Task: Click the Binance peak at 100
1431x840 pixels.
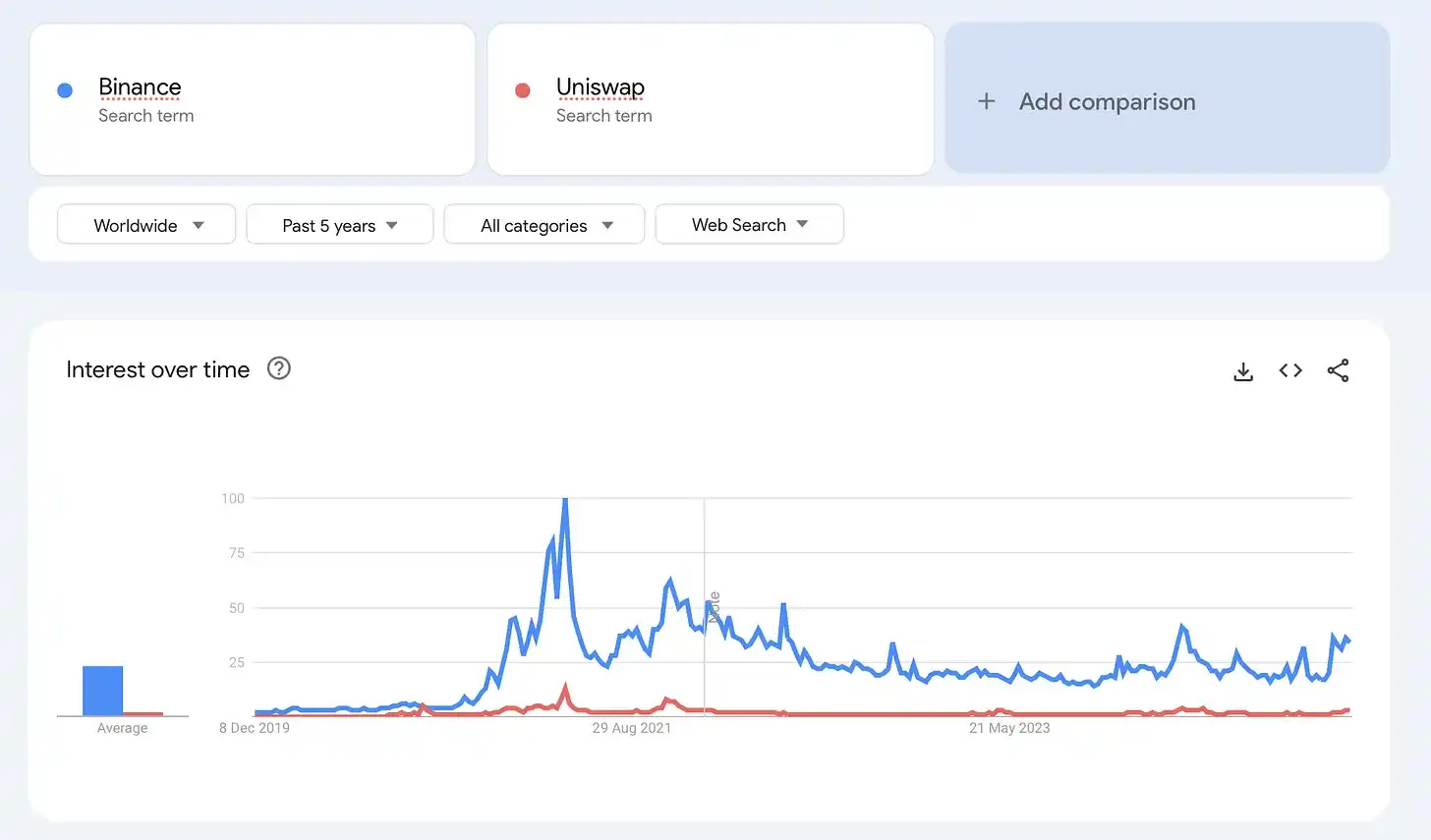Action: pyautogui.click(x=565, y=500)
